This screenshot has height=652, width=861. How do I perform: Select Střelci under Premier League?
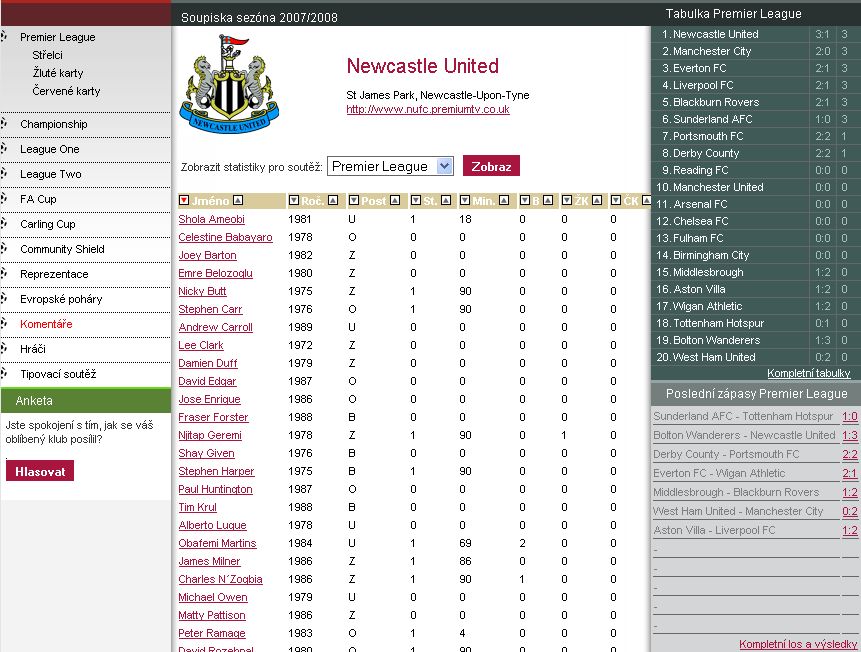pyautogui.click(x=47, y=55)
